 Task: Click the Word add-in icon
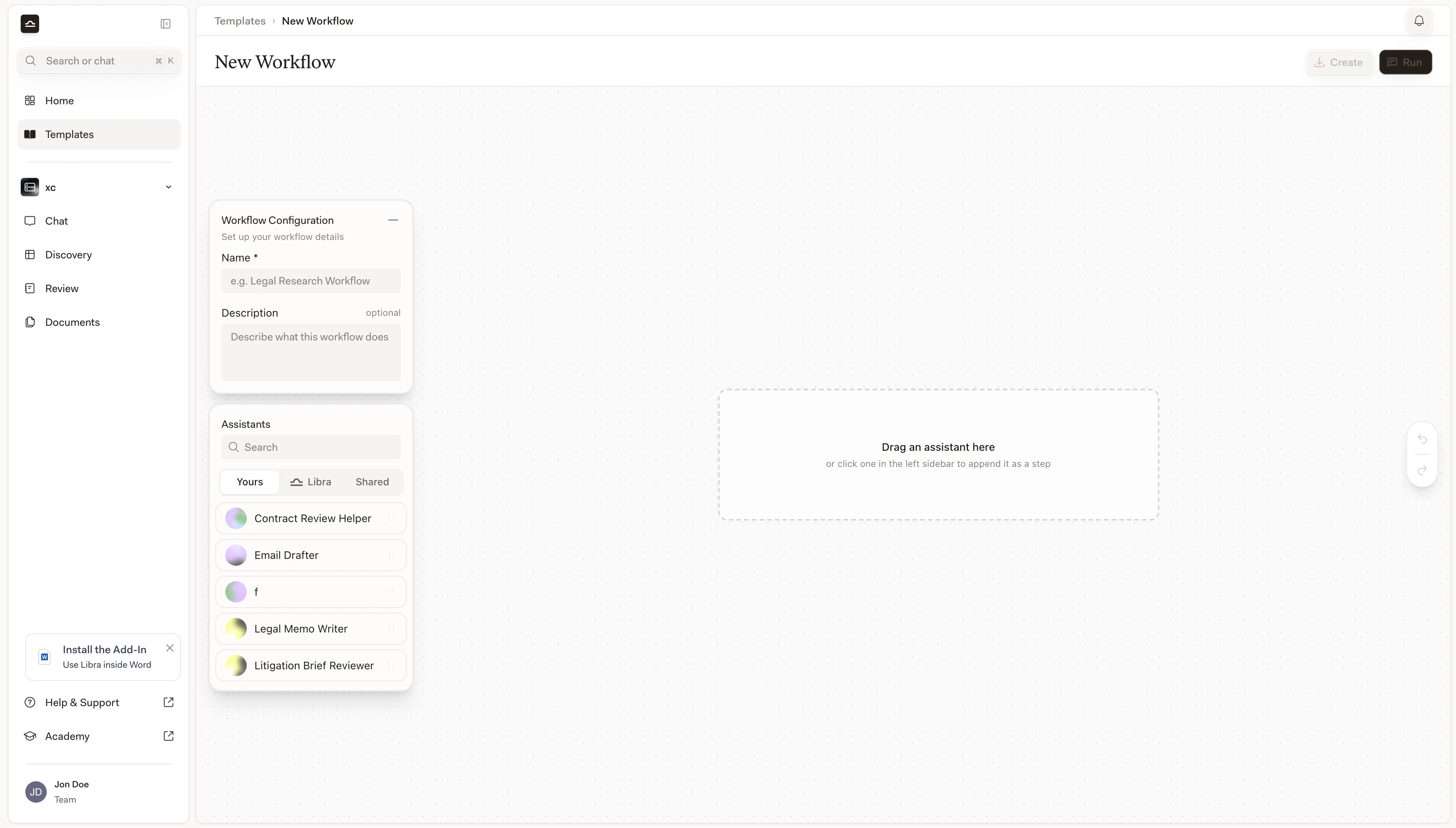coord(44,657)
